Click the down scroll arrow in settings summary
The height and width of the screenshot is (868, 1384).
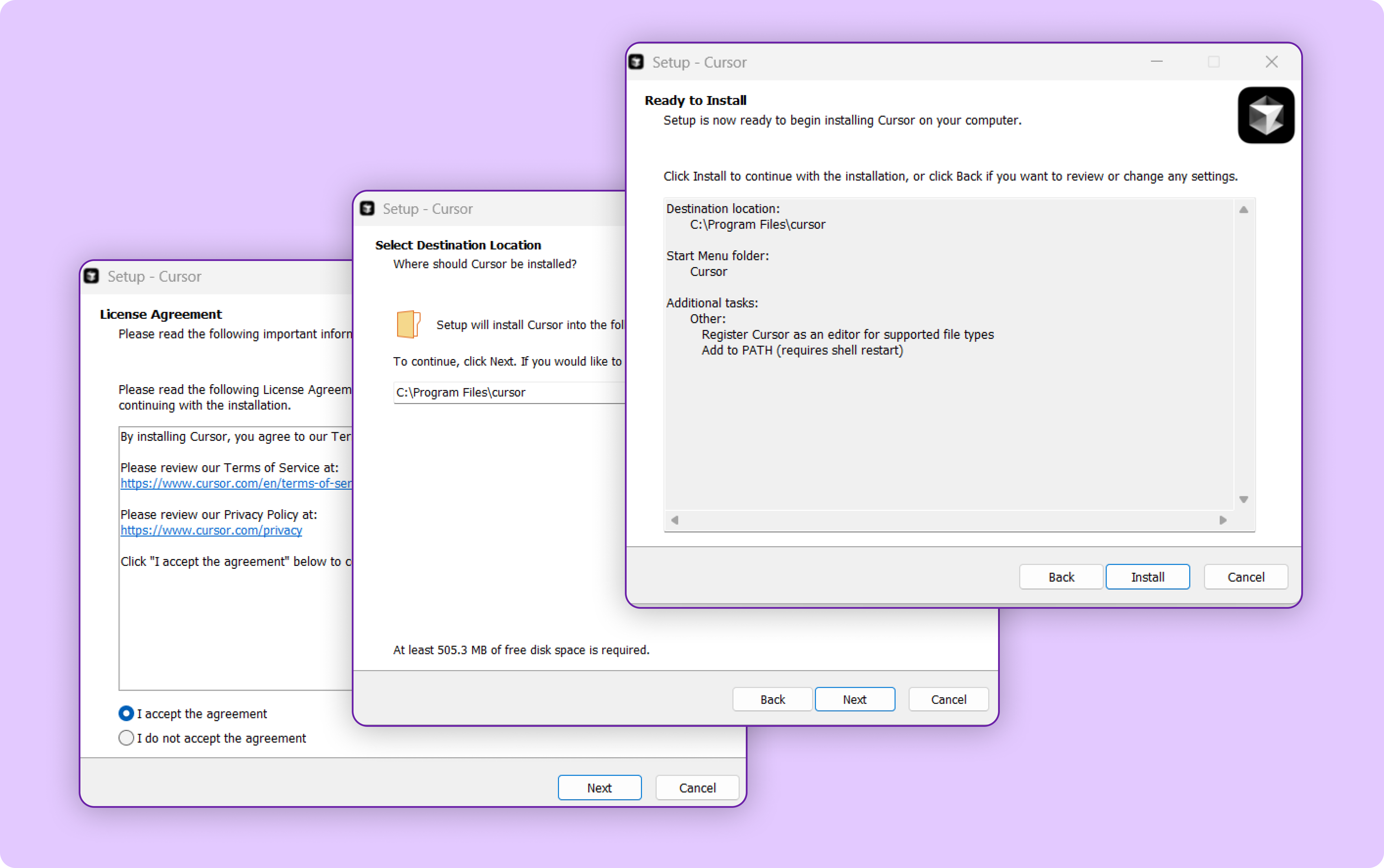pos(1244,499)
